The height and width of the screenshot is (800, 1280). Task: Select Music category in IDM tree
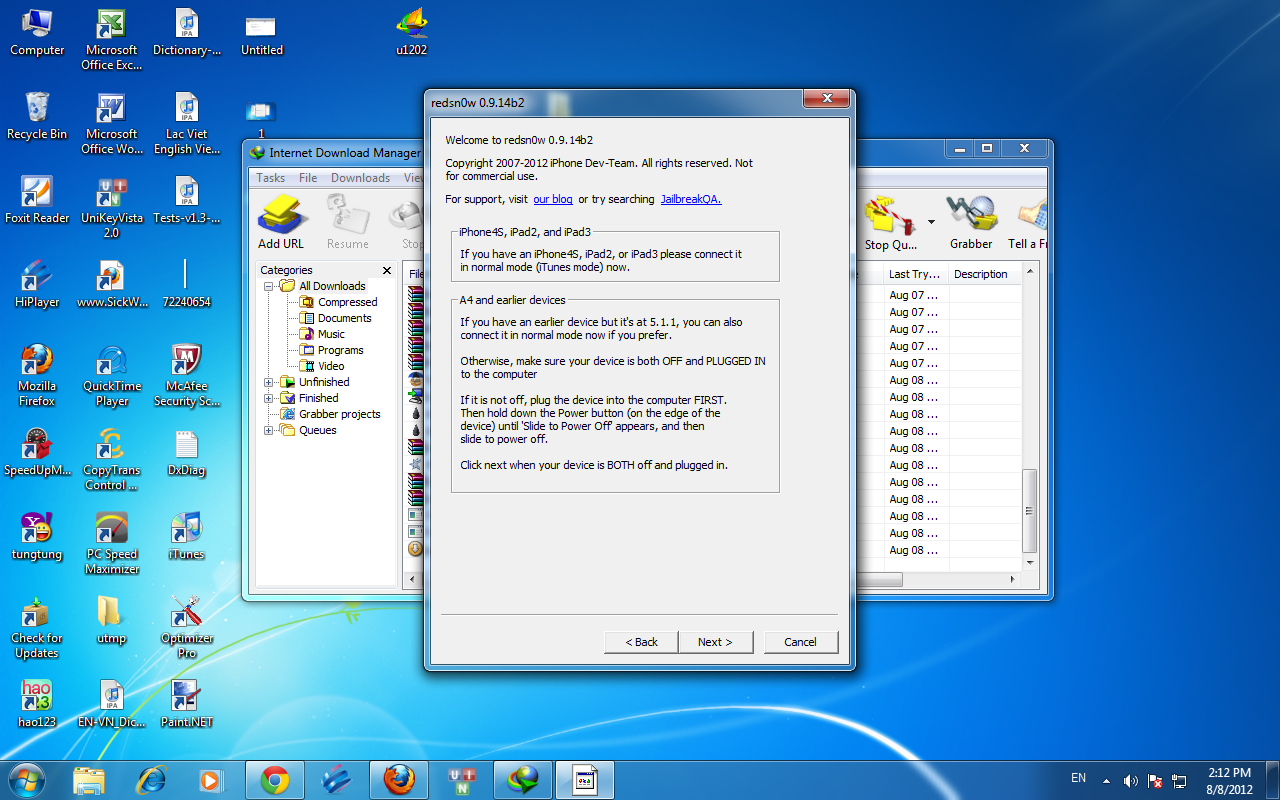point(331,334)
